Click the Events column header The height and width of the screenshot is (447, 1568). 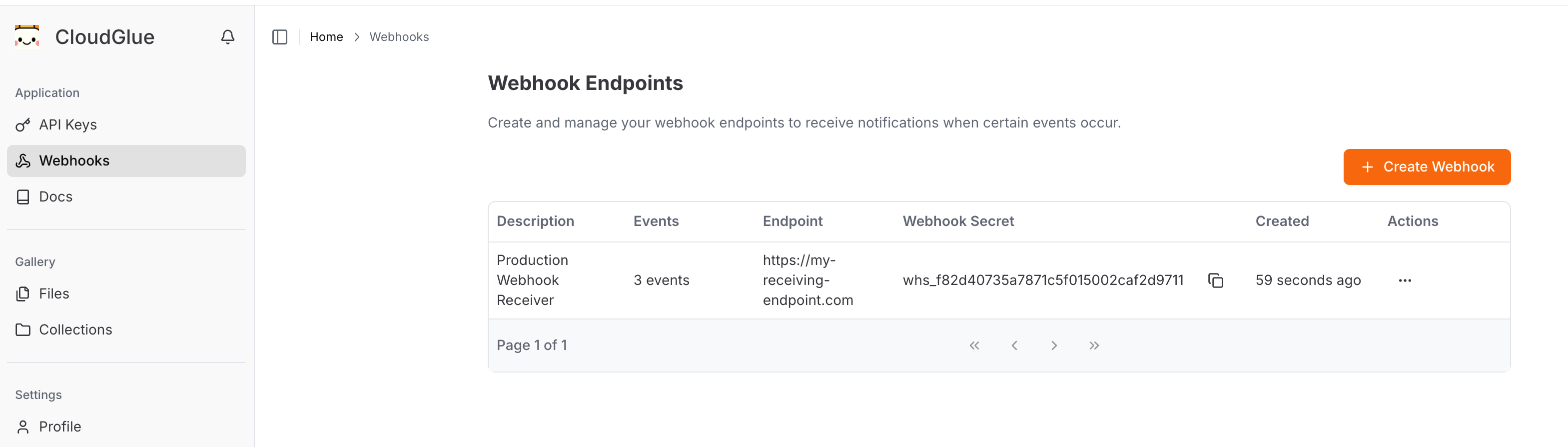656,221
